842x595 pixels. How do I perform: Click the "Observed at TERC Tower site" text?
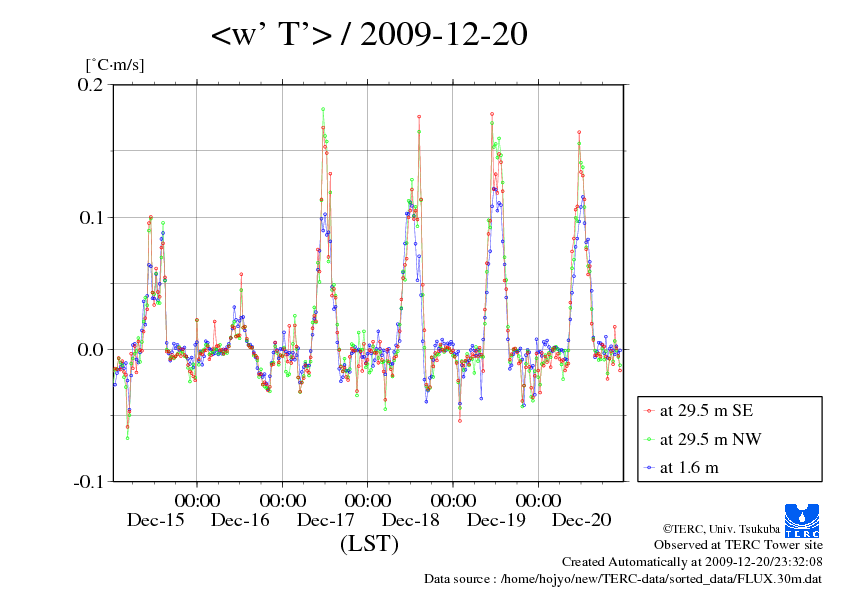point(738,545)
